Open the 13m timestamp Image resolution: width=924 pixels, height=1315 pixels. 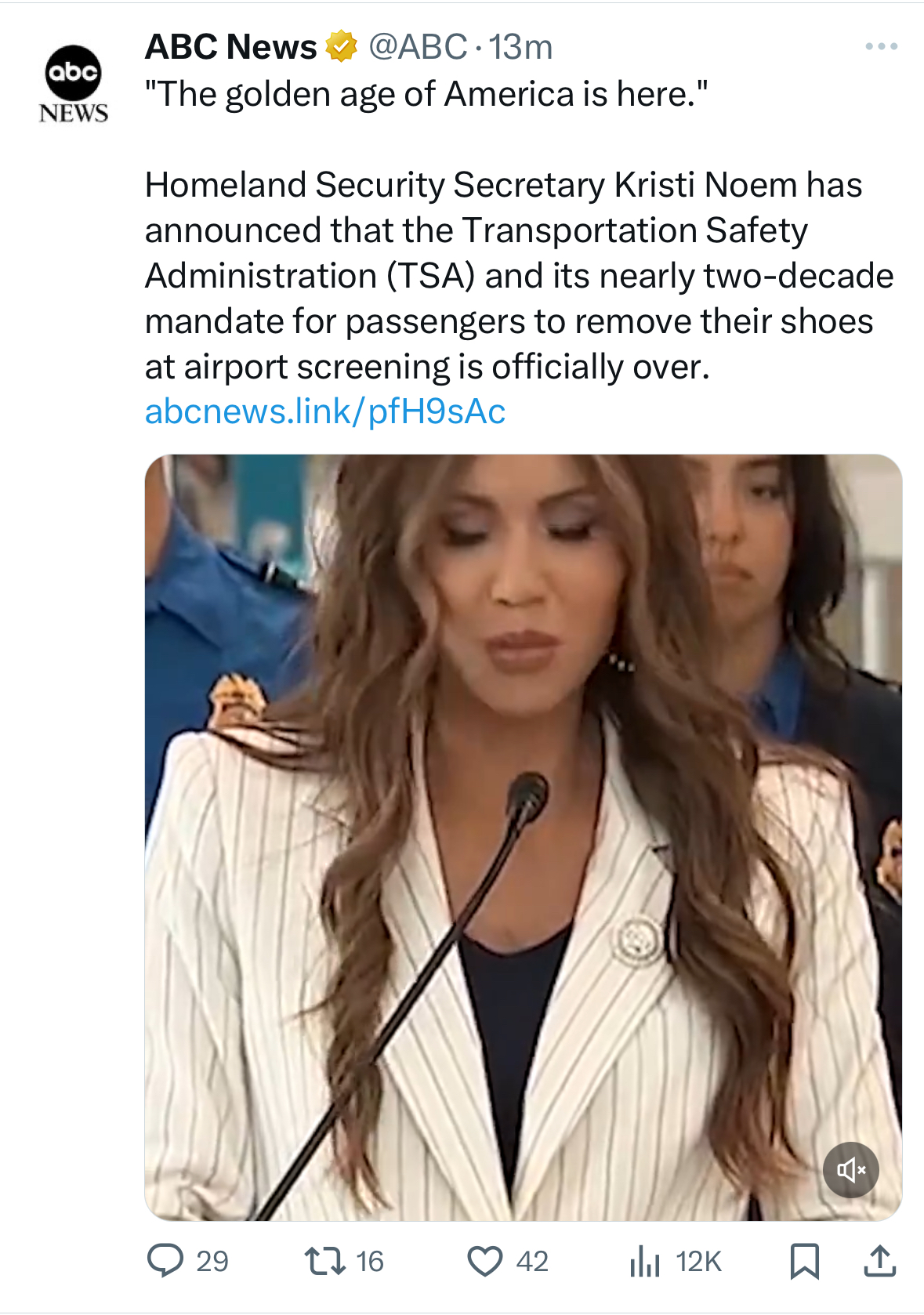tap(521, 47)
